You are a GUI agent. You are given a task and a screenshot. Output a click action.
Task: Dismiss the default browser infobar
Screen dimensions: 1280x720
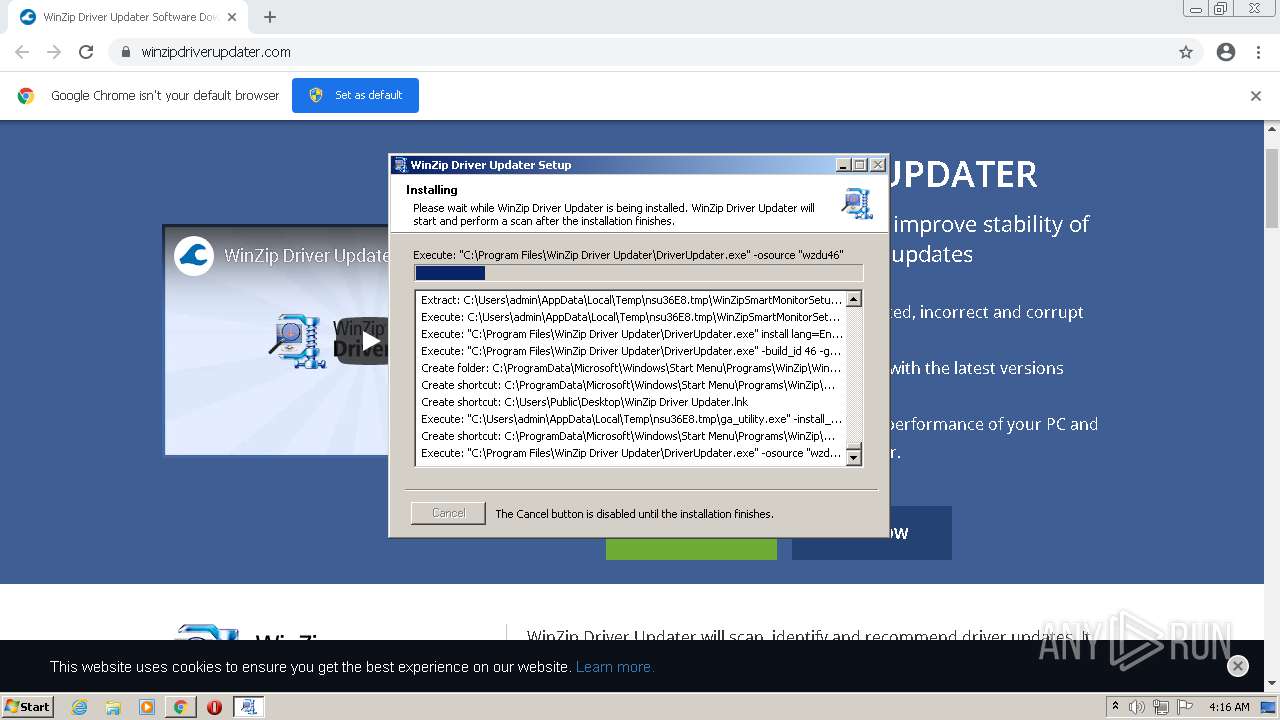click(1256, 96)
